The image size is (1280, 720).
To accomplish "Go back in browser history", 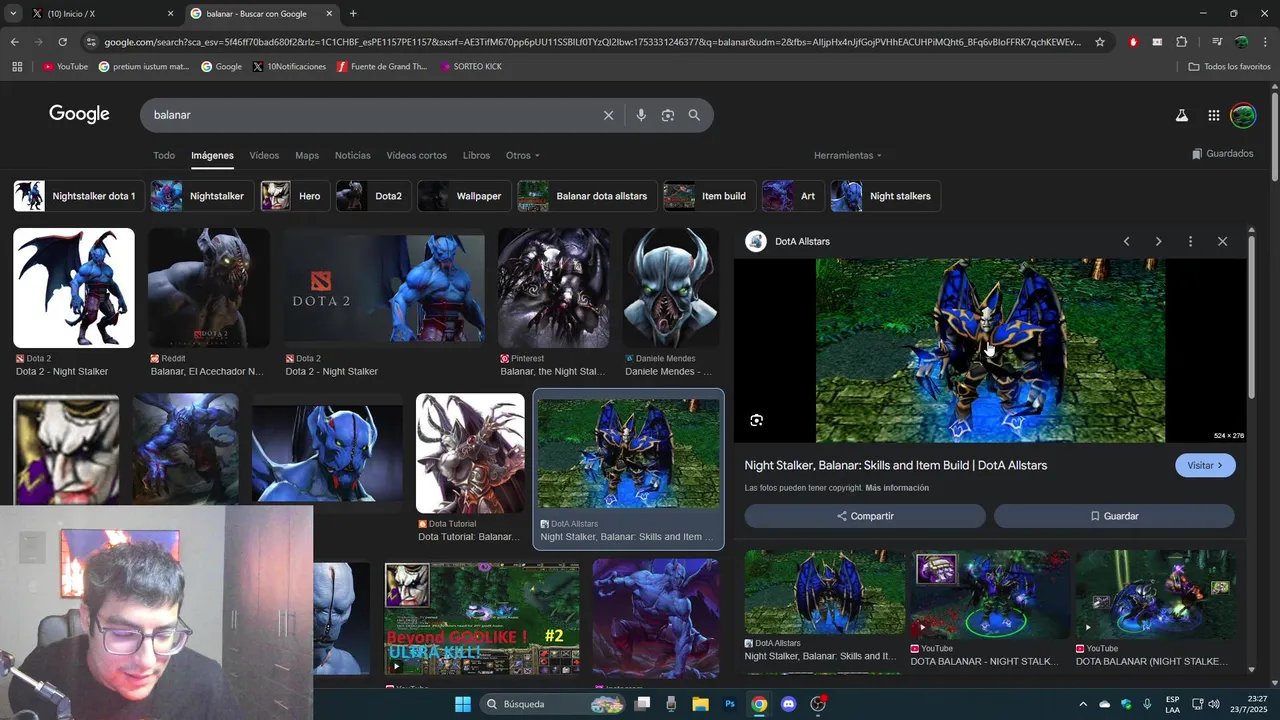I will (14, 42).
